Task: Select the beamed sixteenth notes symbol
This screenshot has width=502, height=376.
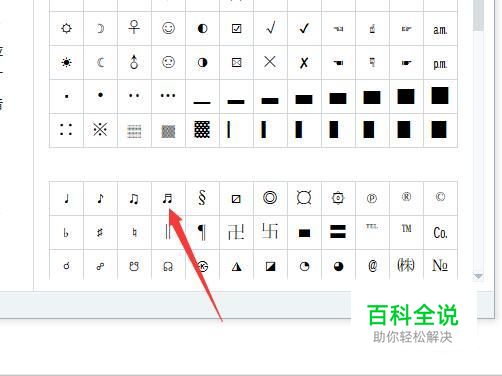Action: click(167, 199)
